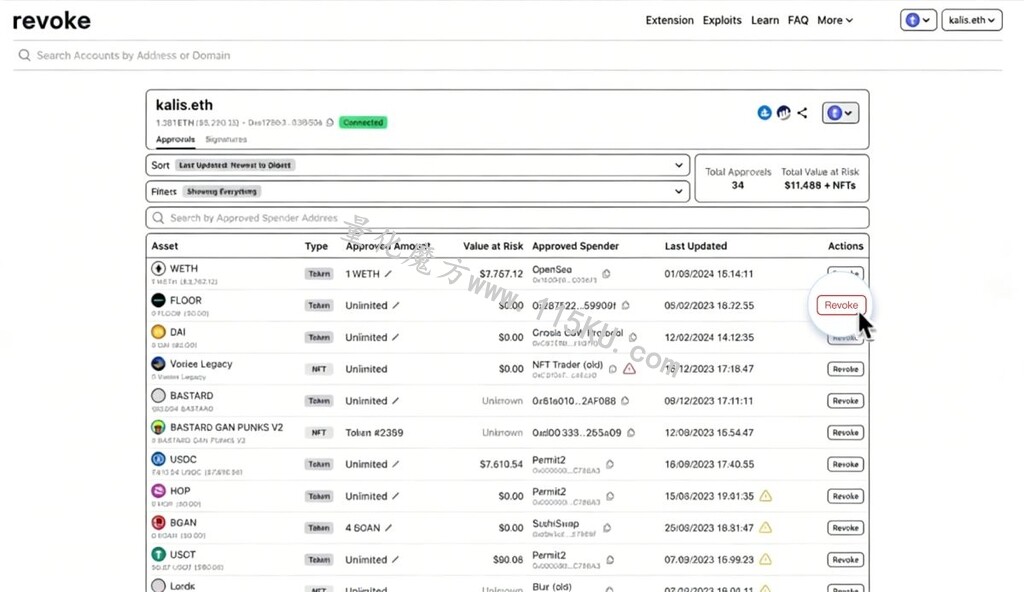Edit DAI Unlimited amount with pencil icon
Image resolution: width=1024 pixels, height=592 pixels.
pos(396,337)
